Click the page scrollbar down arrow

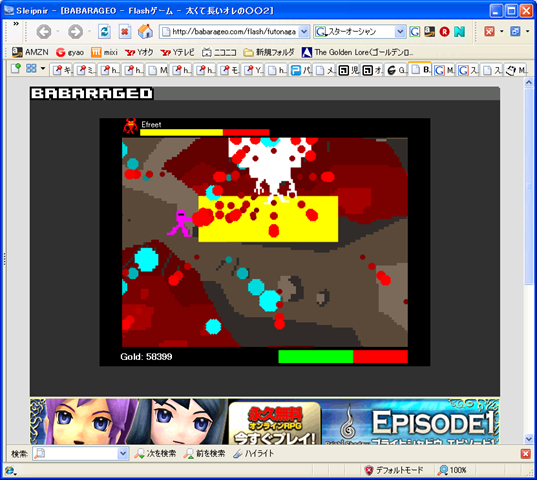point(528,439)
